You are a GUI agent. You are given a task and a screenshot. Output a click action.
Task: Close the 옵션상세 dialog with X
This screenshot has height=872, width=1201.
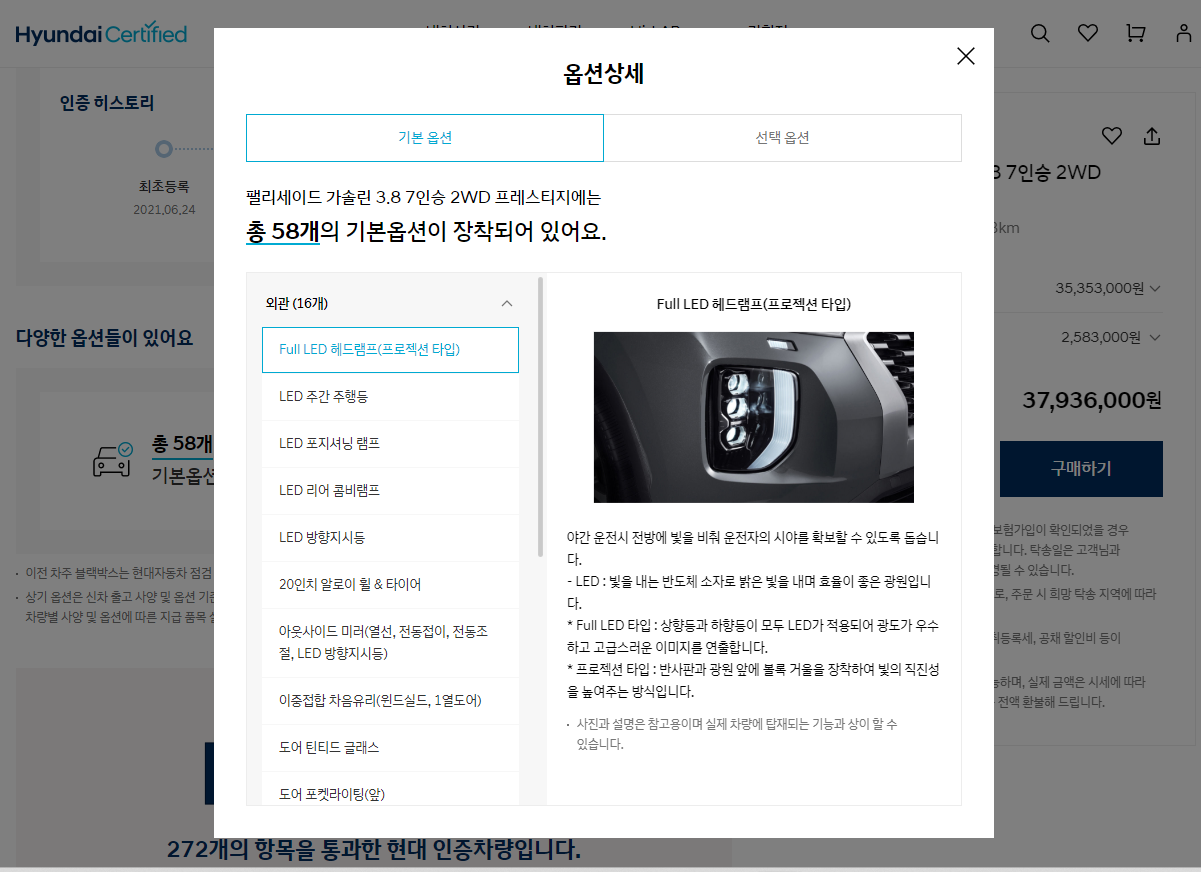tap(965, 56)
